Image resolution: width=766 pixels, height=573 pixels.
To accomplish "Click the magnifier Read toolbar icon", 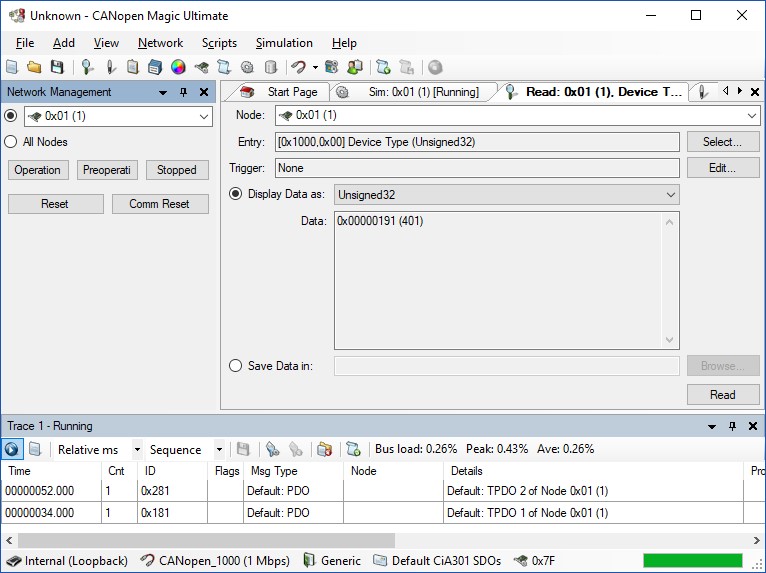I will coord(87,67).
